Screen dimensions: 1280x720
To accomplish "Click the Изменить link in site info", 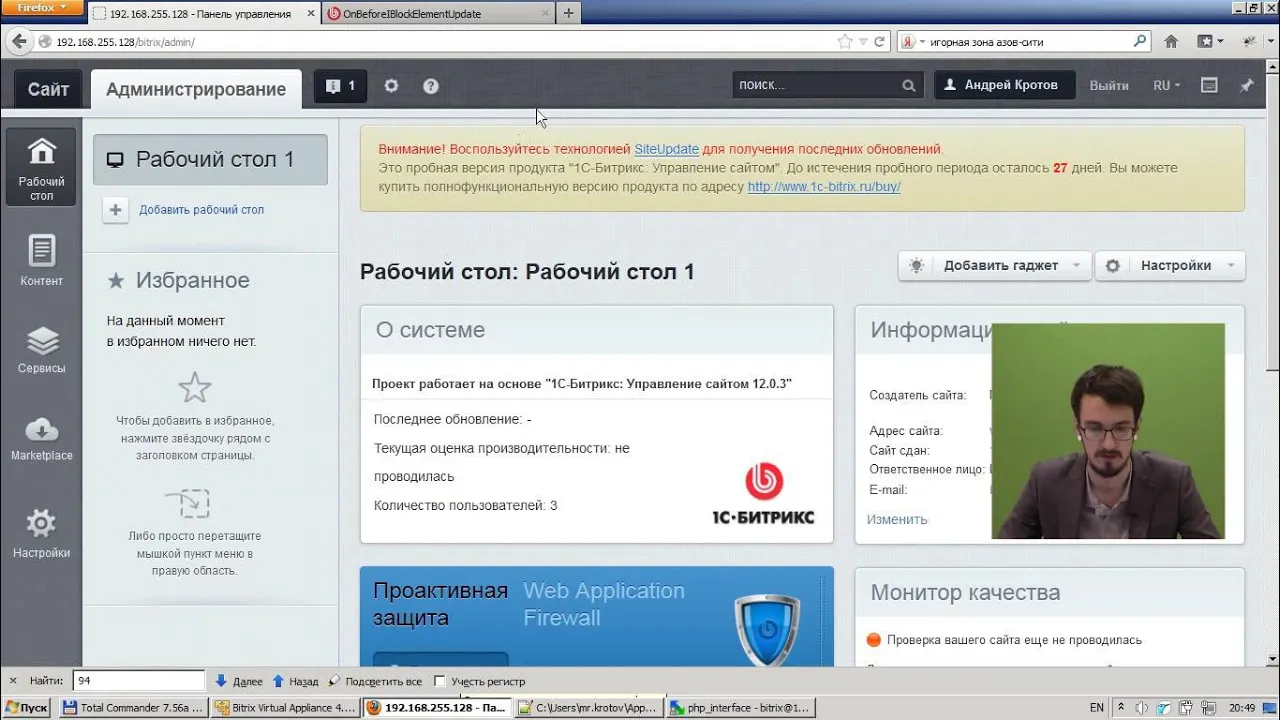I will [x=897, y=519].
